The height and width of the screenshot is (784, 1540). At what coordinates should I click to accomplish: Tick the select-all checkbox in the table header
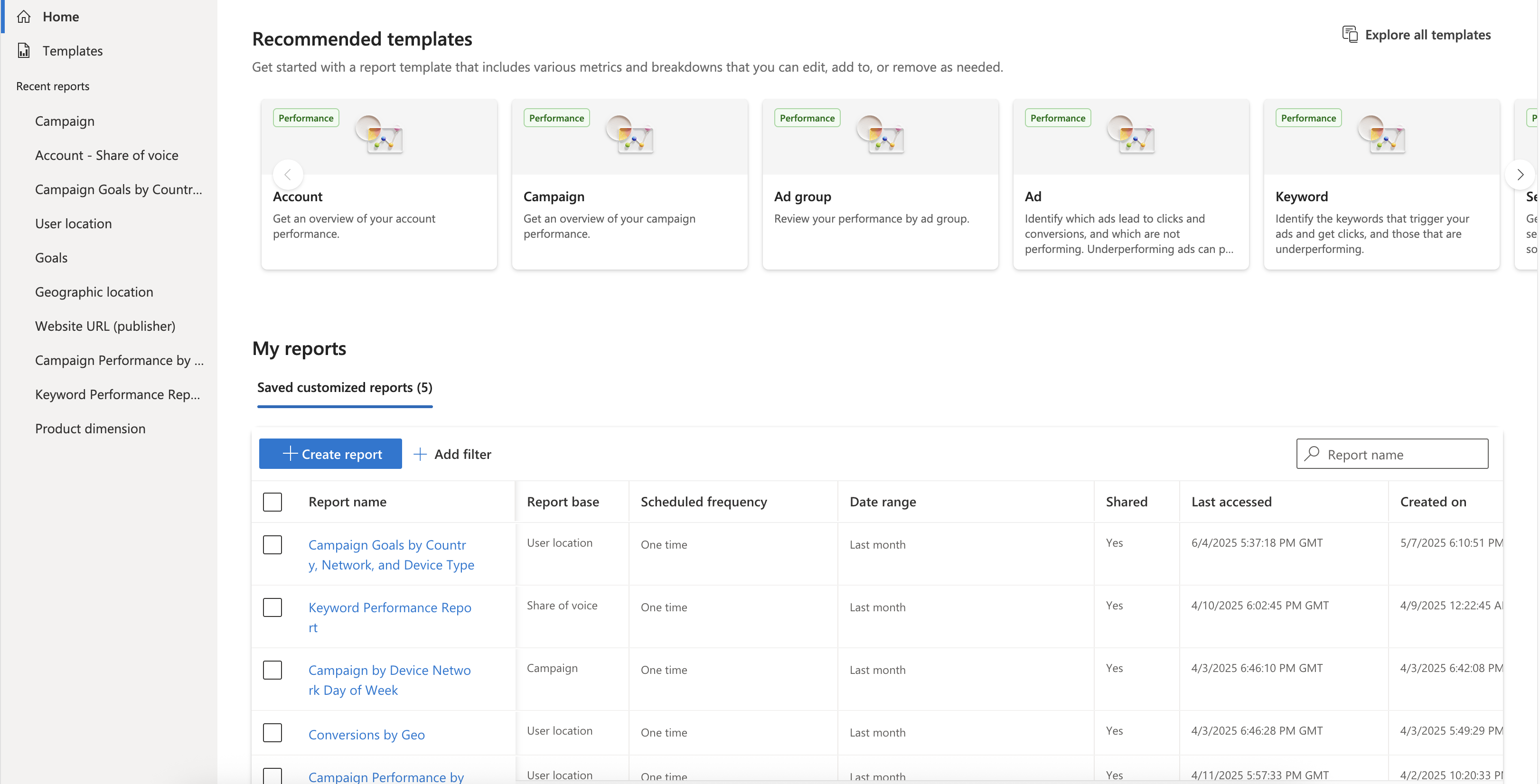pos(272,502)
